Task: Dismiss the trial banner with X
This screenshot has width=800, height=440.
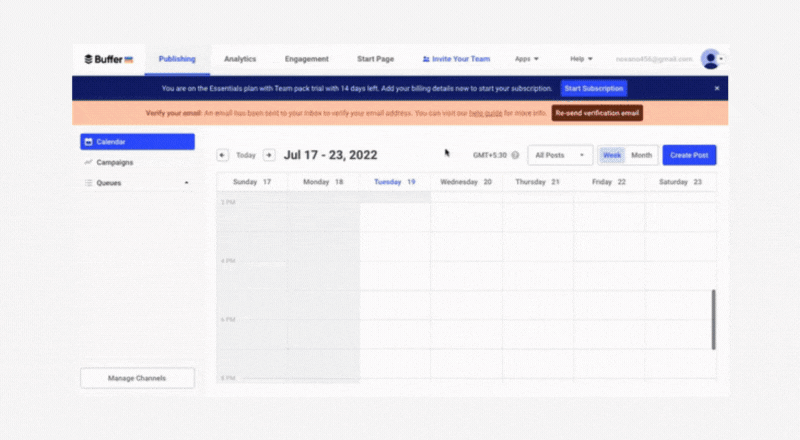Action: click(717, 88)
